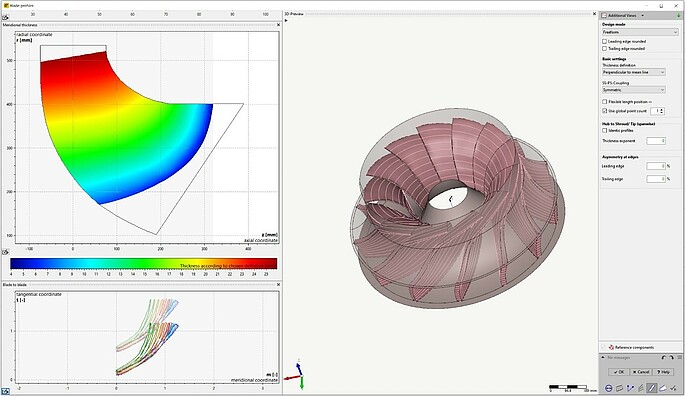Select the blue circular view icon in bottom toolbar
Image resolution: width=685 pixels, height=396 pixels.
pos(609,388)
